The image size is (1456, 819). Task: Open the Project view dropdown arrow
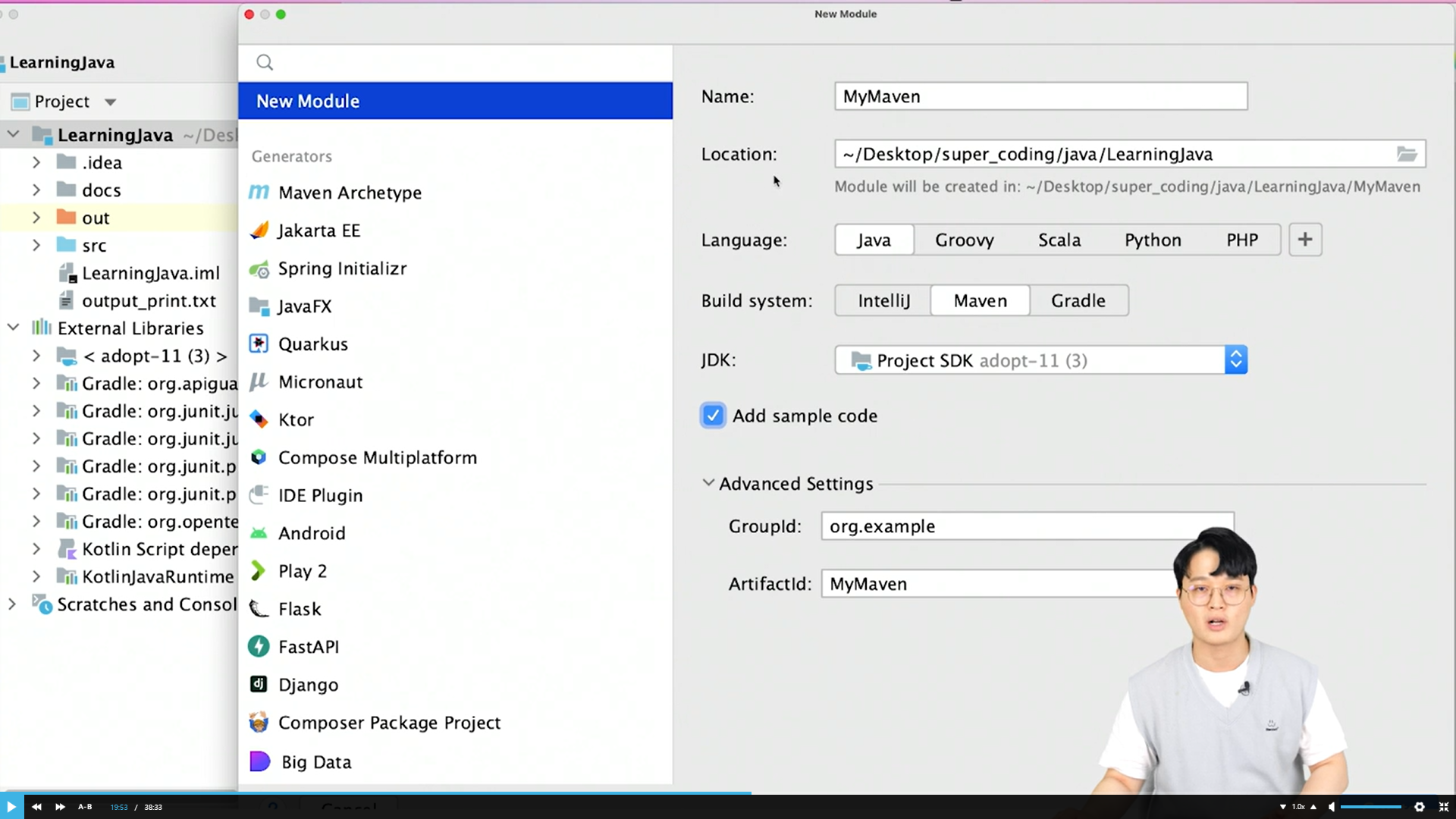[x=110, y=102]
